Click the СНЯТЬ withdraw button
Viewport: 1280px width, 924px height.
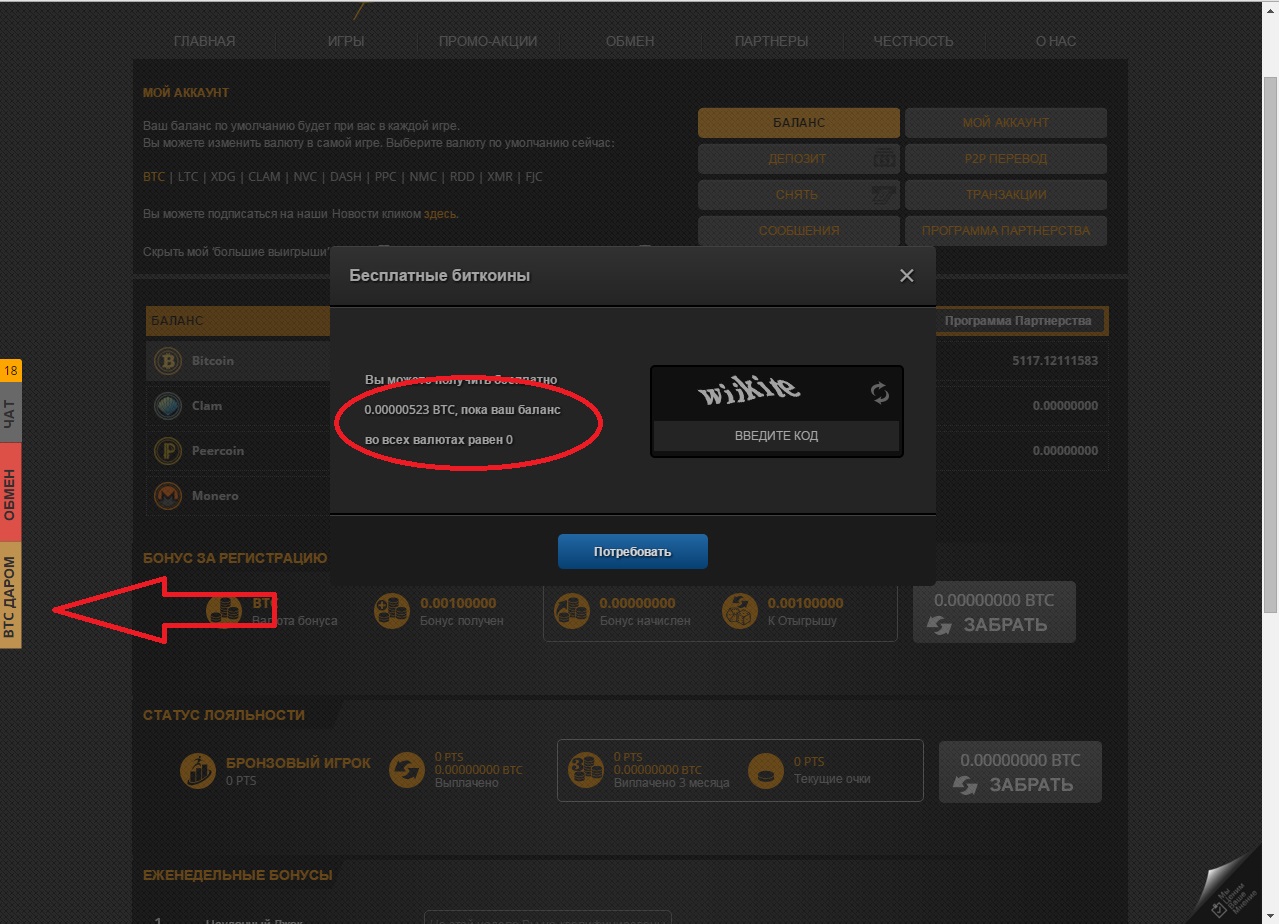799,195
